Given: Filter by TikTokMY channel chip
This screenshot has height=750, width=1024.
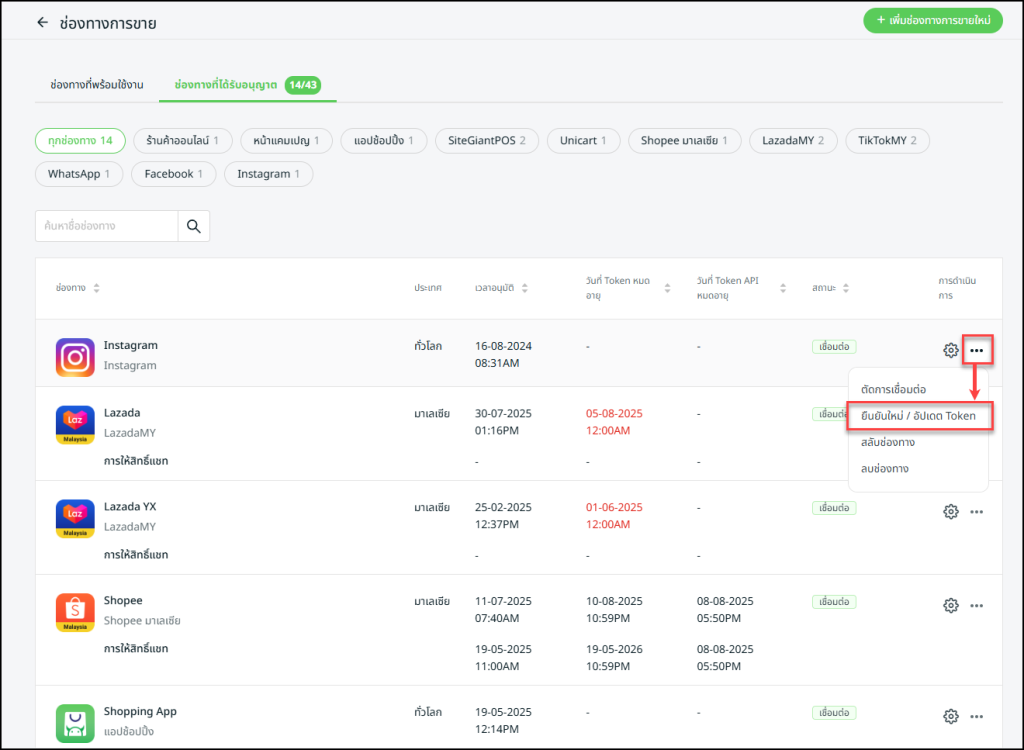Looking at the screenshot, I should [886, 141].
